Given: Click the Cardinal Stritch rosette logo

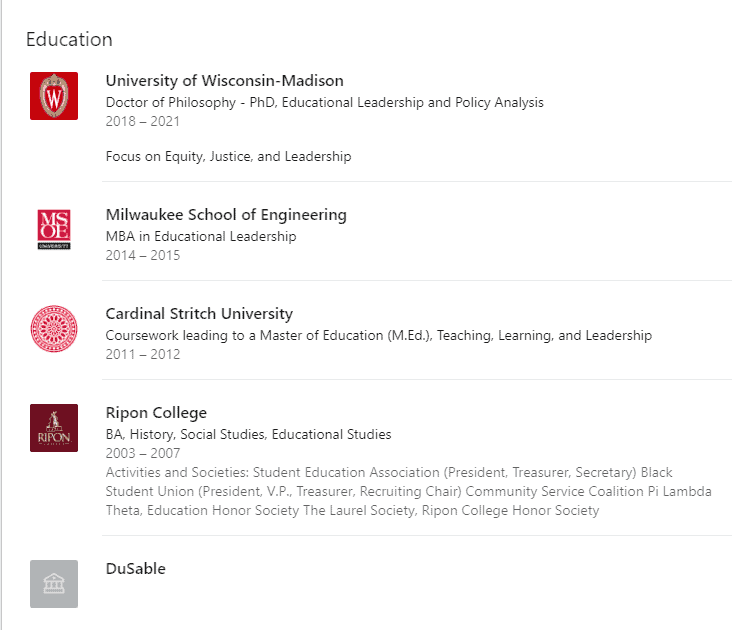Looking at the screenshot, I should pos(54,329).
